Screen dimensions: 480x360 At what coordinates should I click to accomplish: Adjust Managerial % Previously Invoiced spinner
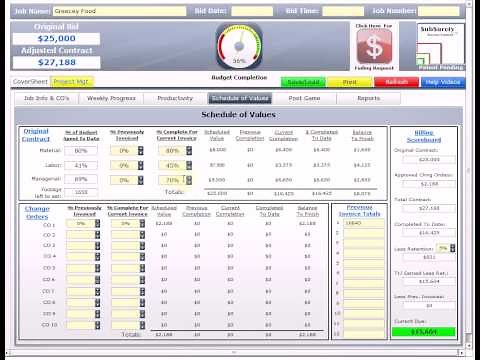click(x=141, y=180)
